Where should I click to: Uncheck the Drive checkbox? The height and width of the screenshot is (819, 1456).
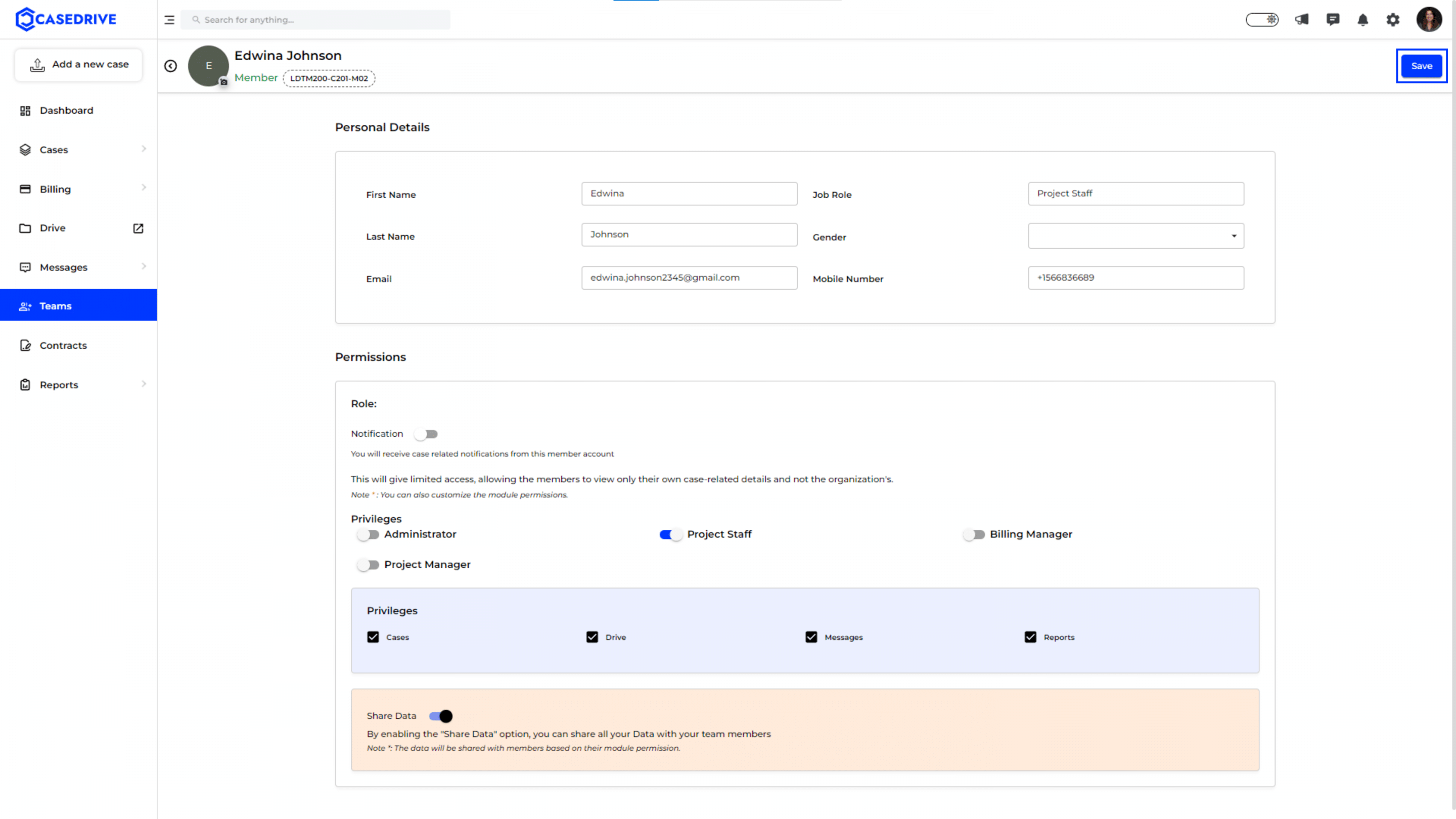tap(592, 637)
